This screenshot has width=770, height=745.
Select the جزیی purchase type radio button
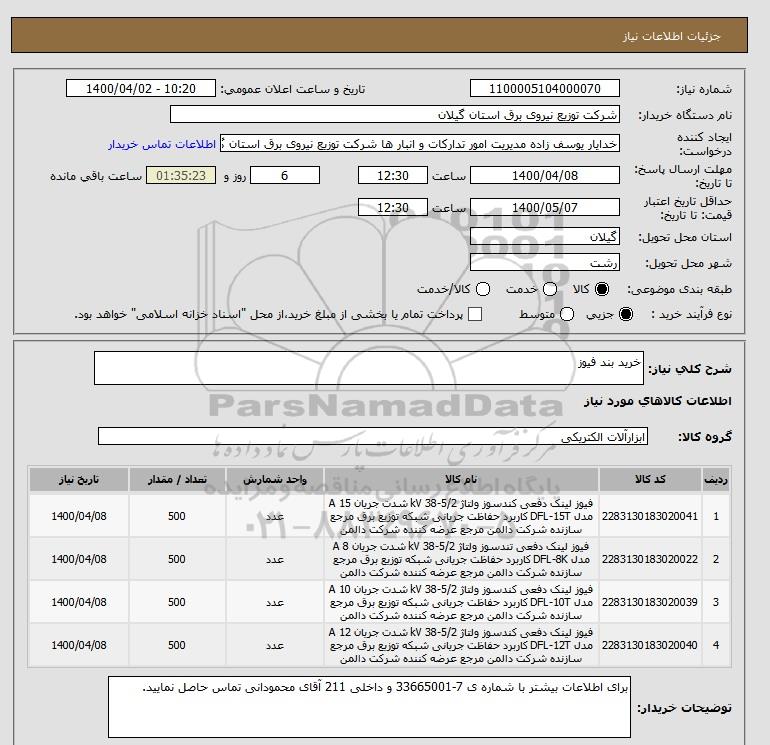[x=626, y=314]
